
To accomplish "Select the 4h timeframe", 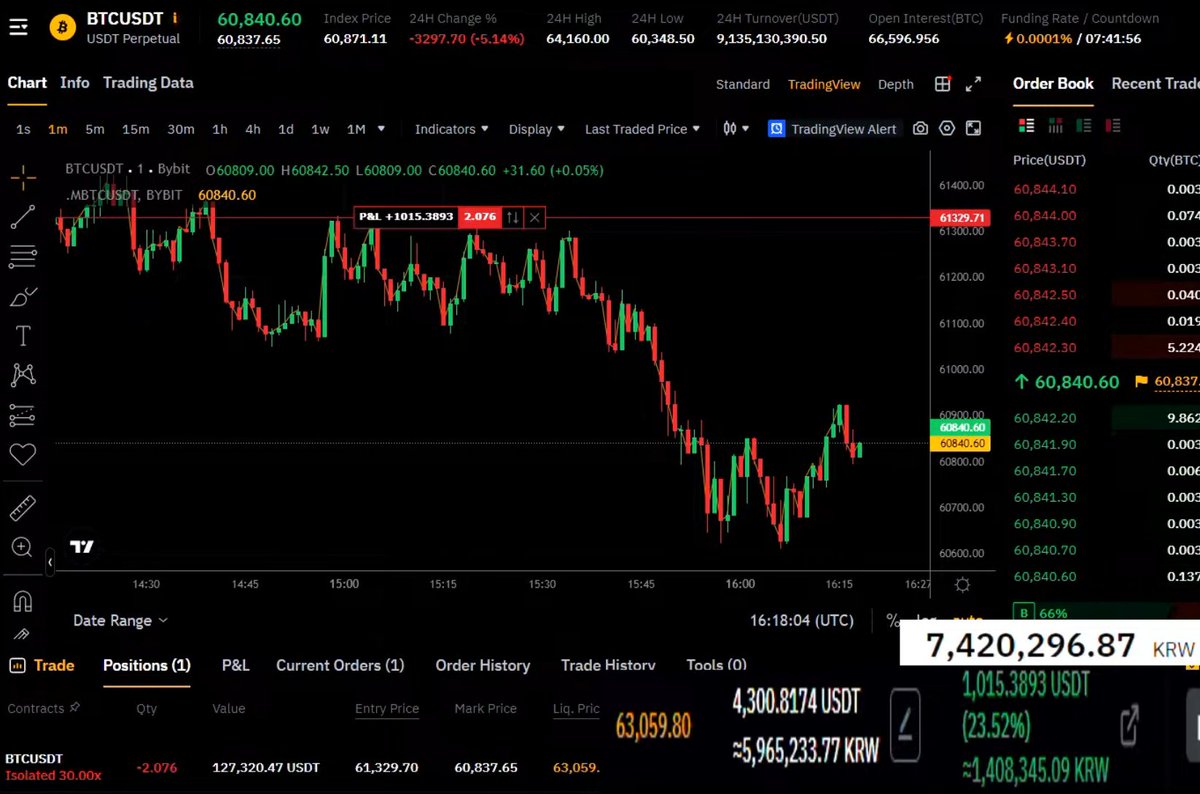I will [x=252, y=129].
